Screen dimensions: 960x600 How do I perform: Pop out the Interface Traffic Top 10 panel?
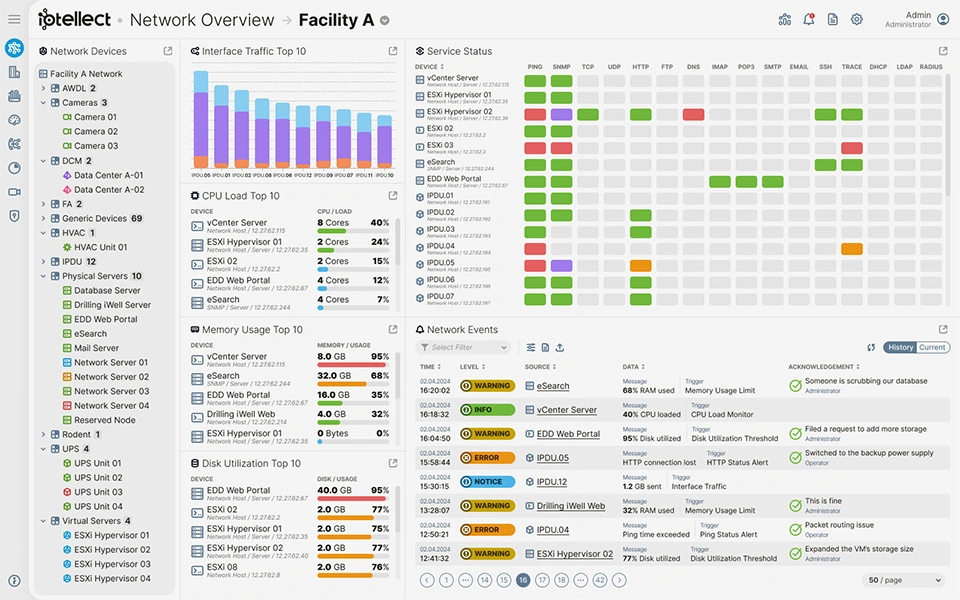(x=393, y=51)
